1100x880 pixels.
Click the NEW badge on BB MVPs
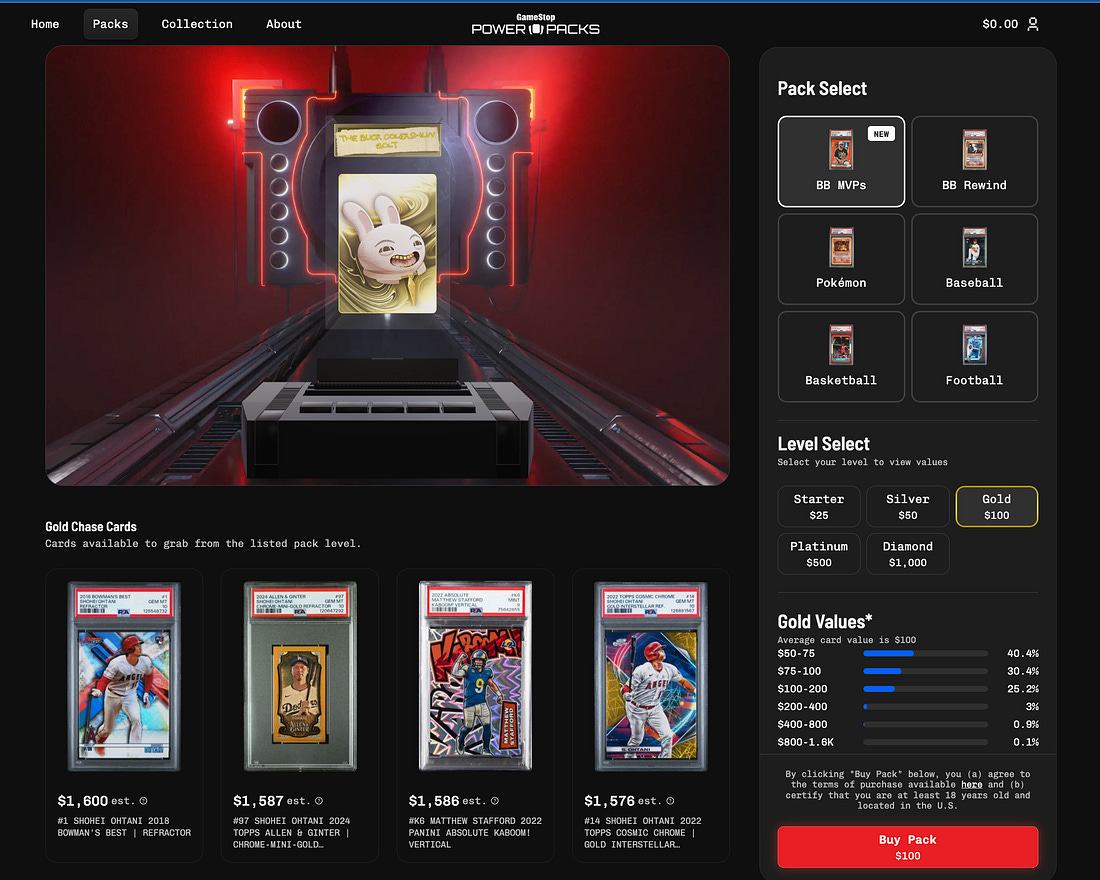881,134
